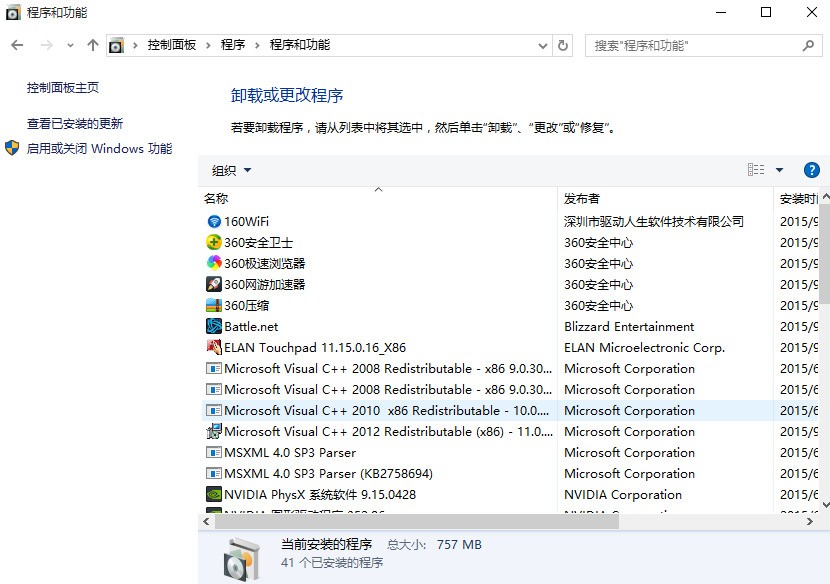This screenshot has width=830, height=584.
Task: Expand the address bar history dropdown
Action: click(x=543, y=46)
